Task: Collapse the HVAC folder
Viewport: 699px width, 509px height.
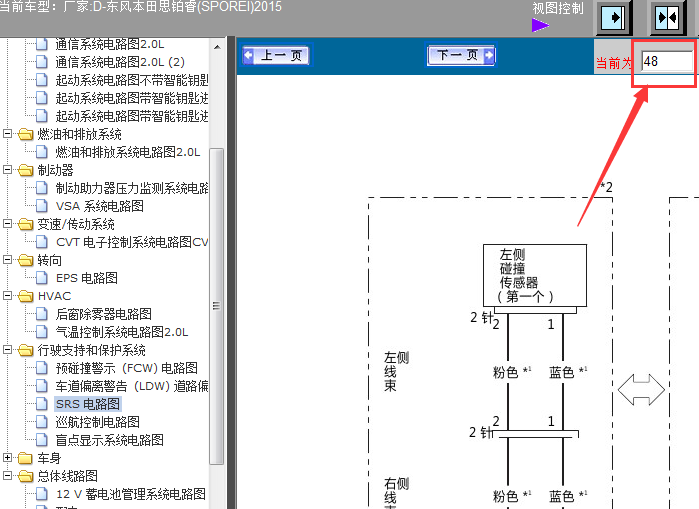Action: click(7, 296)
